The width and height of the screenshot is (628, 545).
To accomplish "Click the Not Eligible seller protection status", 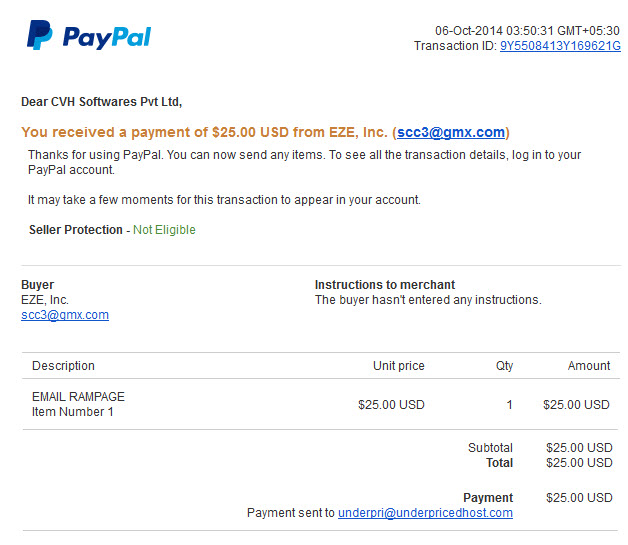I will [164, 230].
